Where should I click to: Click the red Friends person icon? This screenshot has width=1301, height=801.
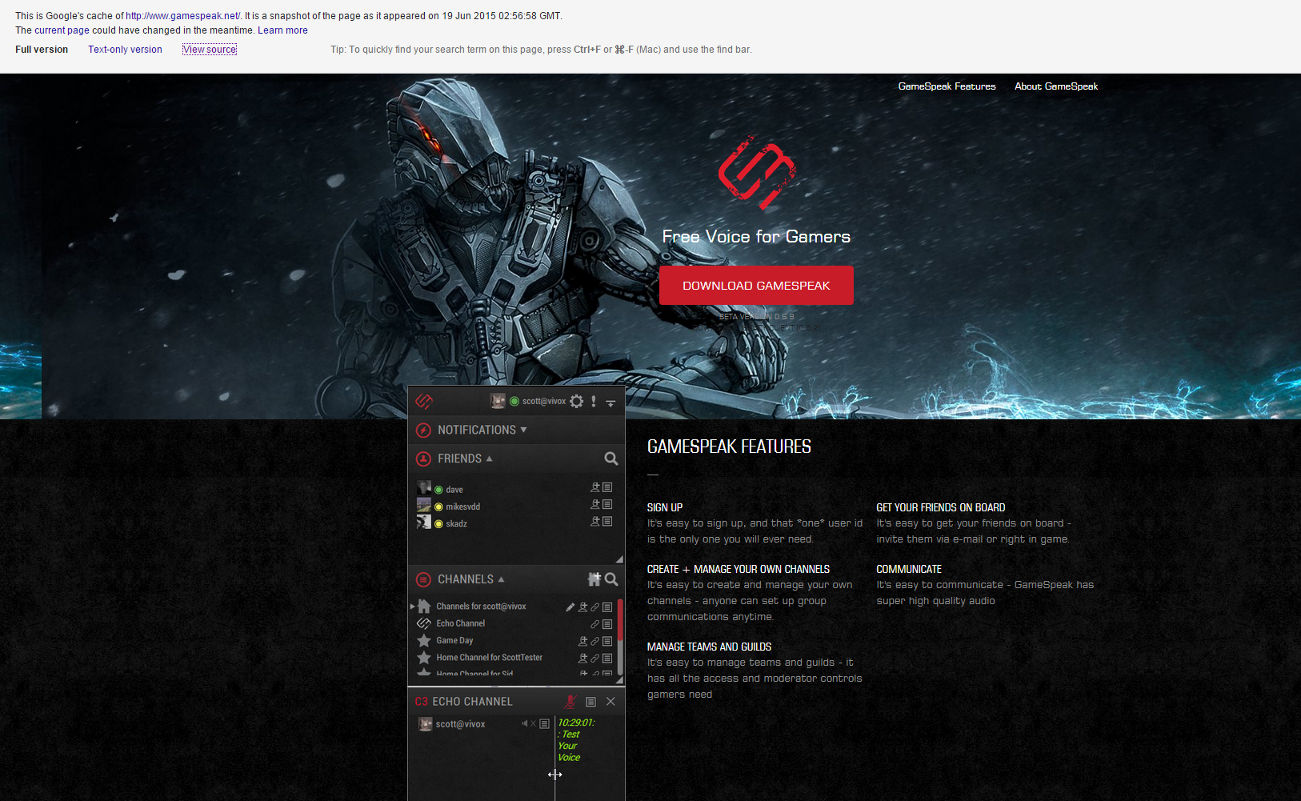(x=423, y=459)
